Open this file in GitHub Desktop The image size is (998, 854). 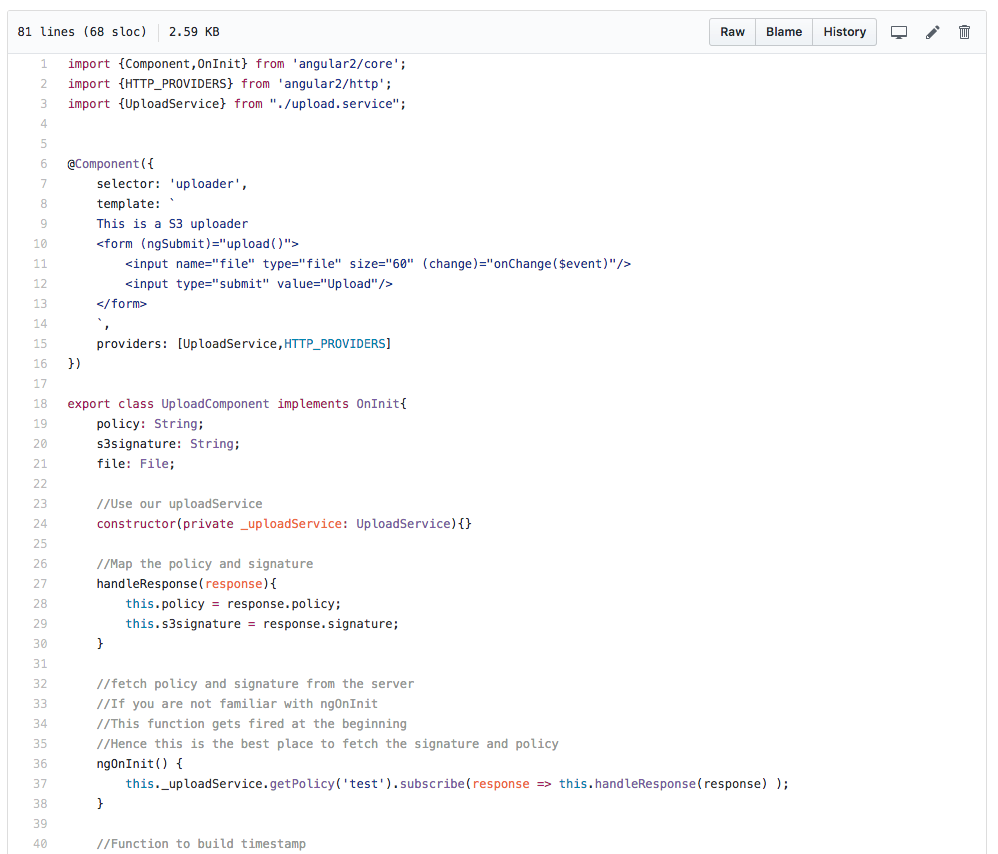(x=898, y=31)
